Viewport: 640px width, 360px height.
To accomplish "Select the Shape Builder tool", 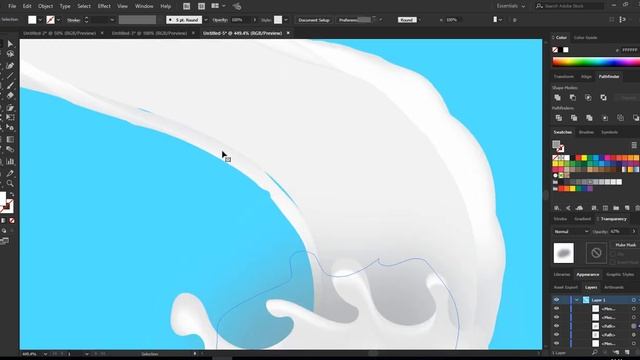I will (x=10, y=128).
